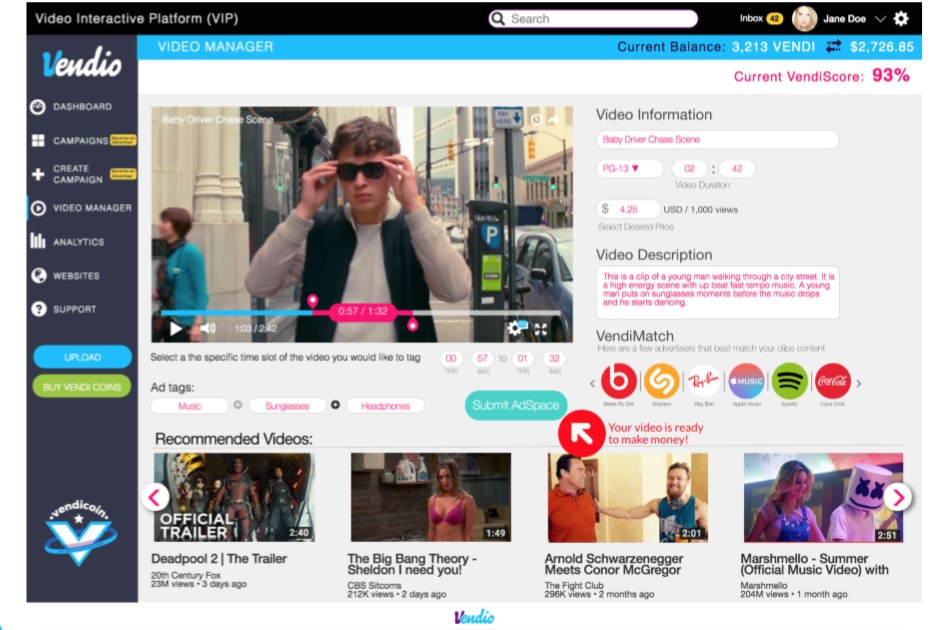The width and height of the screenshot is (951, 630).
Task: Click the video duration minutes field 02
Action: point(689,169)
